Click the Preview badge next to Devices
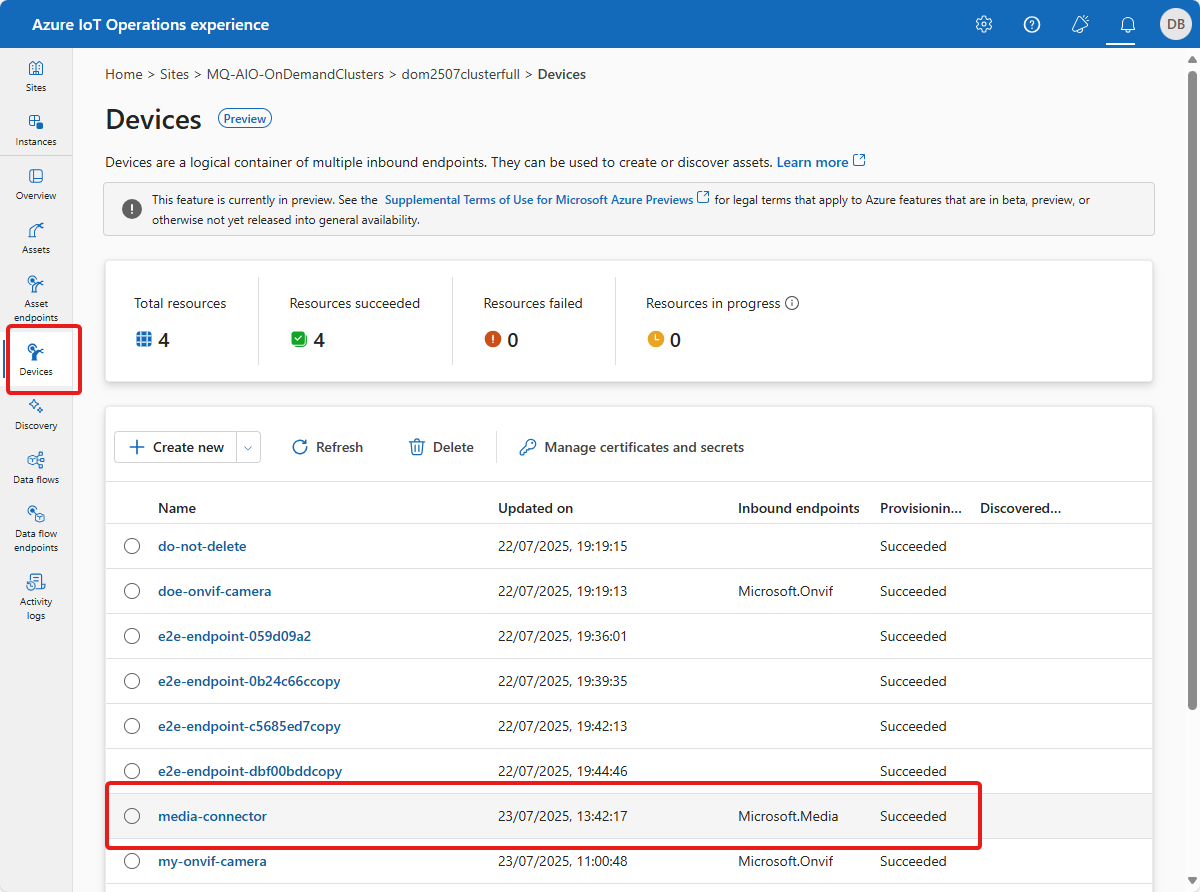The width and height of the screenshot is (1200, 892). tap(245, 119)
